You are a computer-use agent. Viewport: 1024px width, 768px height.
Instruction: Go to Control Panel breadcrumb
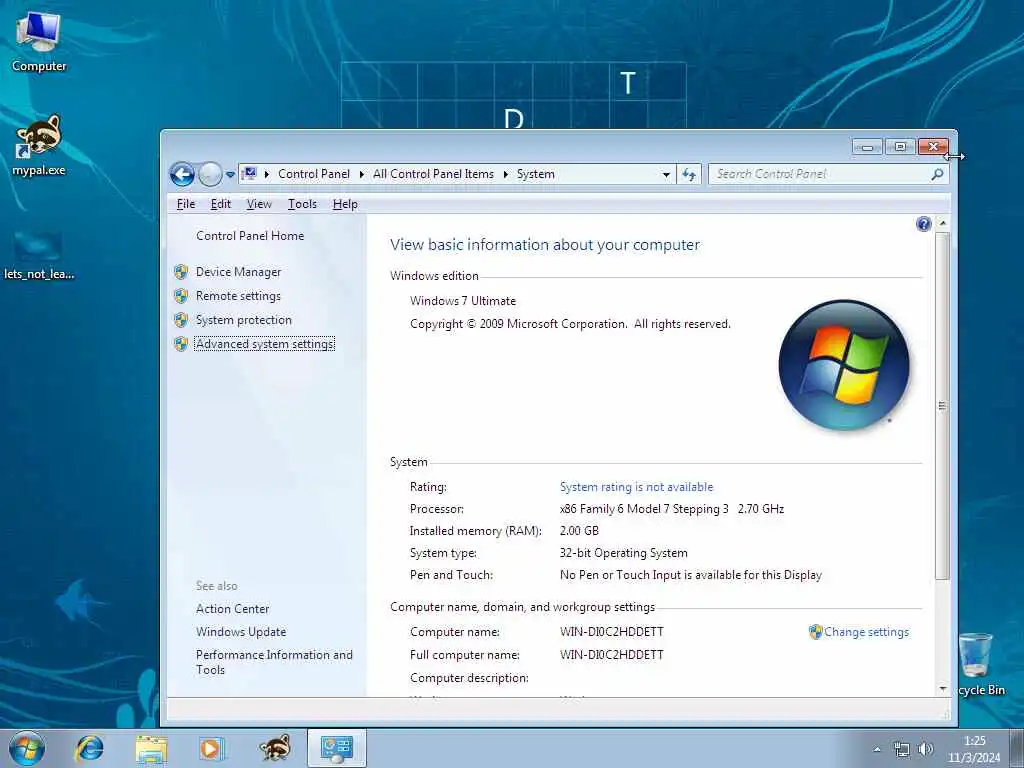coord(314,174)
